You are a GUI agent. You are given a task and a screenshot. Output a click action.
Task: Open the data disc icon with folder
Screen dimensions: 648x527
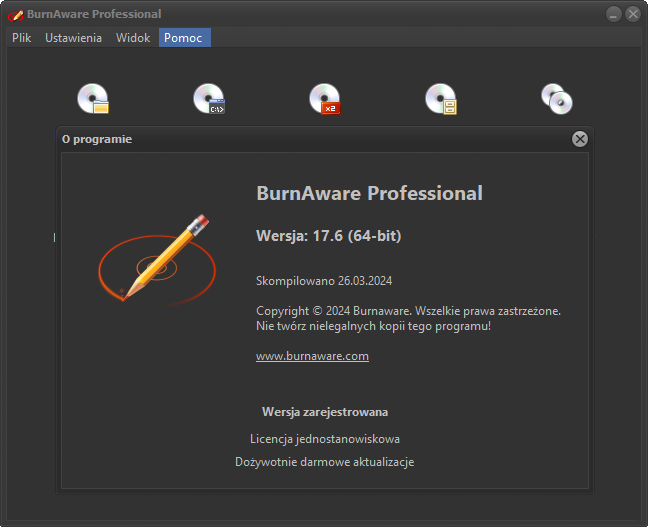[93, 98]
